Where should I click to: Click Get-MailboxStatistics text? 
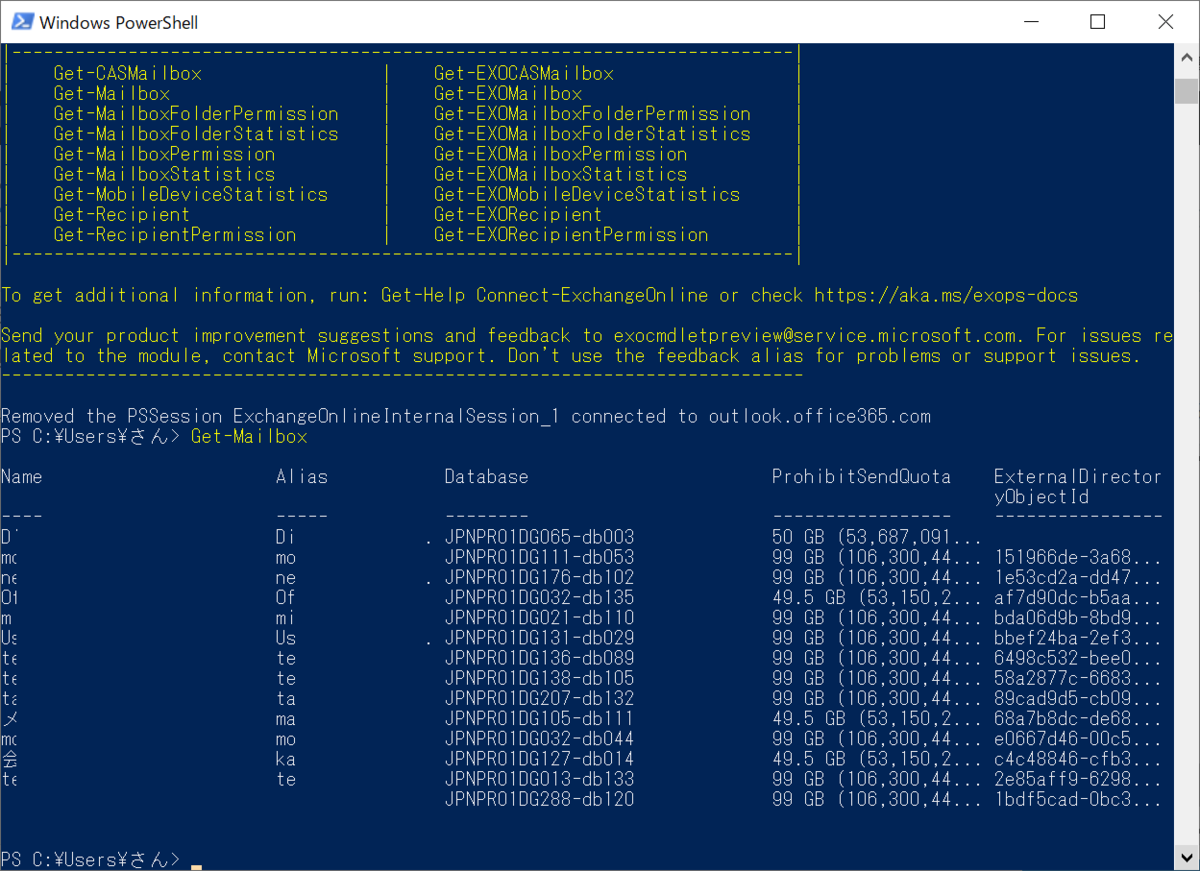point(165,174)
